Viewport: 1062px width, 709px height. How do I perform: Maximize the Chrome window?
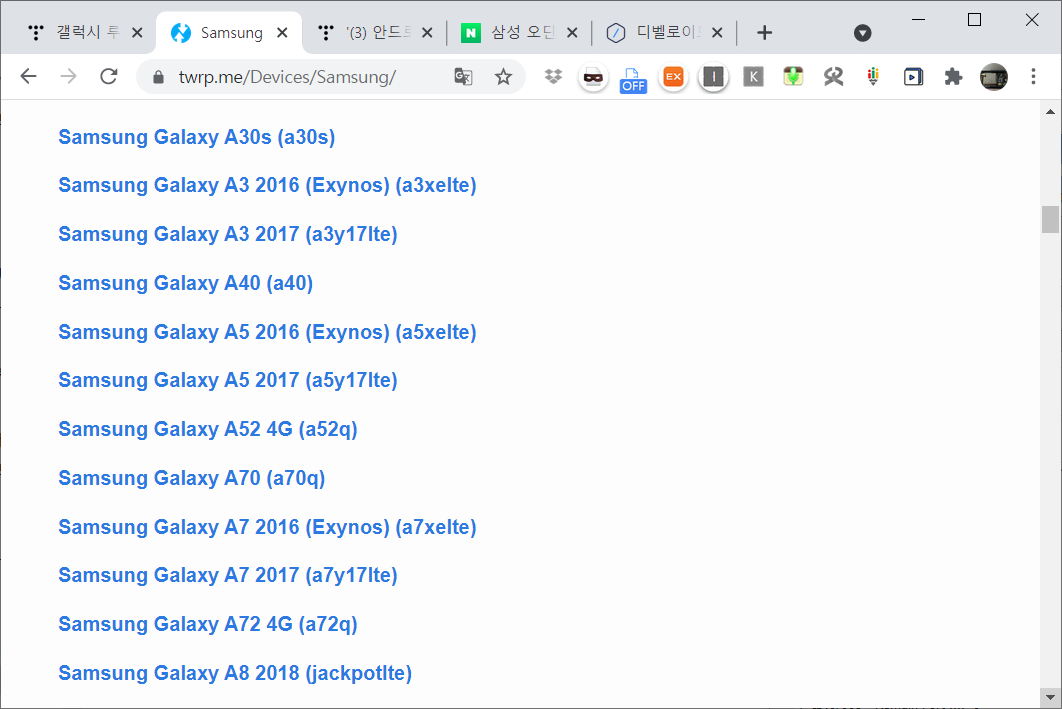[974, 19]
